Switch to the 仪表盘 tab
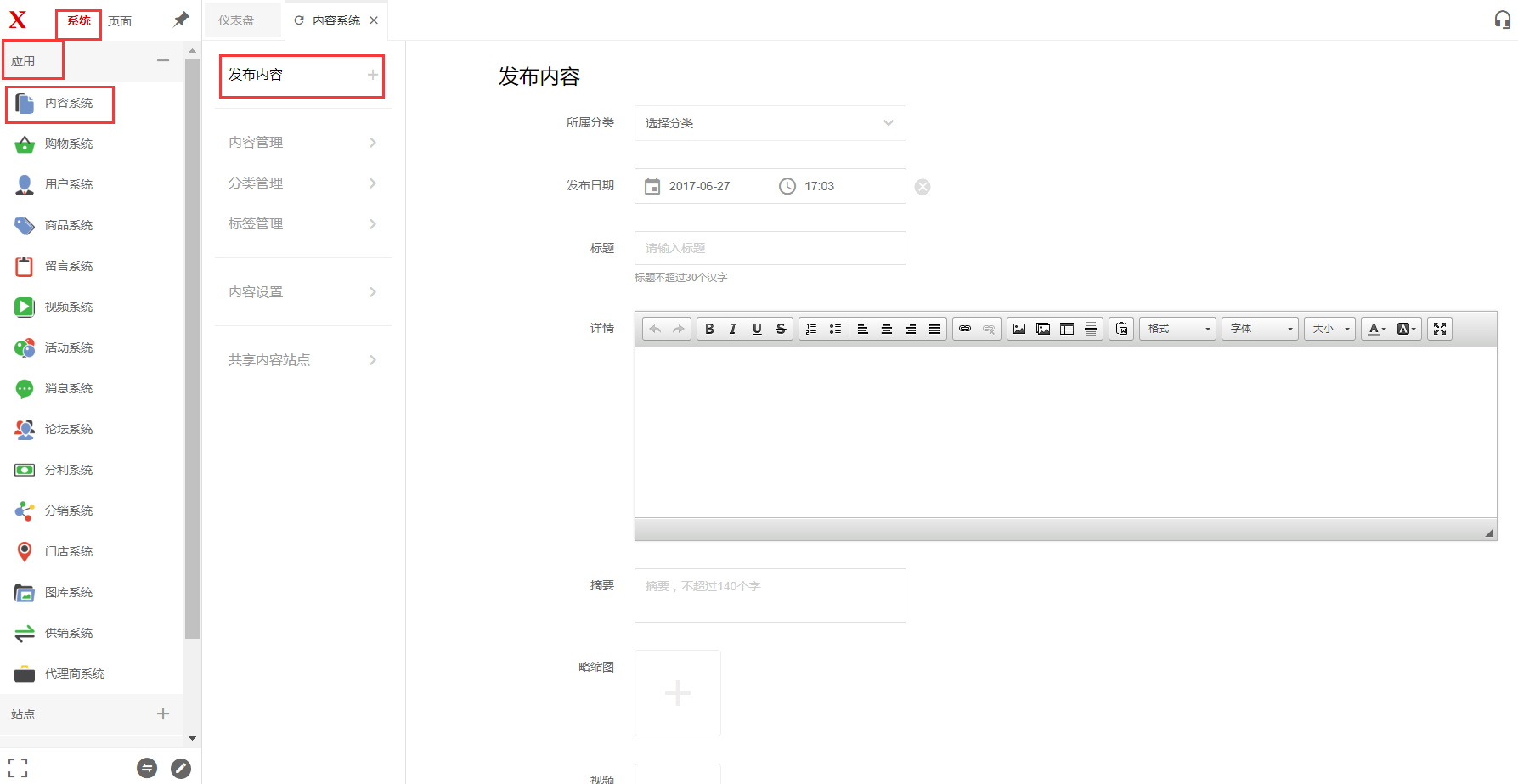This screenshot has width=1518, height=784. pos(236,20)
